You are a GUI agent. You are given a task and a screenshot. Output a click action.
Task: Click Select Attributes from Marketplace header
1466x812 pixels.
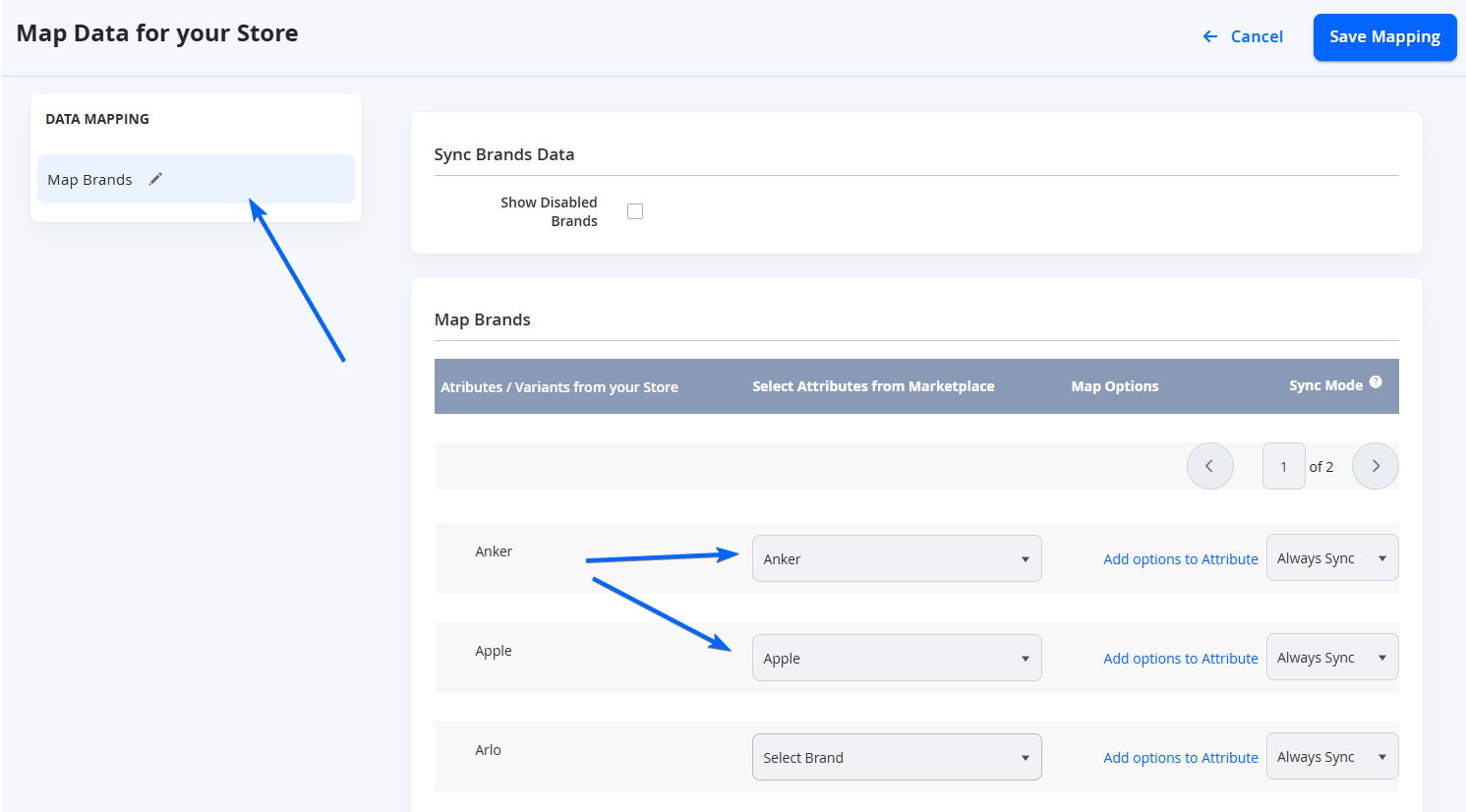(873, 386)
